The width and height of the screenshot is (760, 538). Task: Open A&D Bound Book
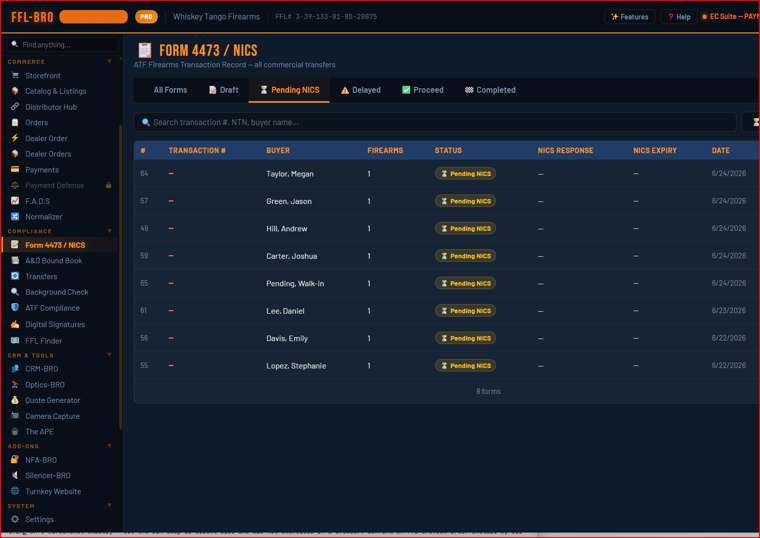pyautogui.click(x=53, y=261)
